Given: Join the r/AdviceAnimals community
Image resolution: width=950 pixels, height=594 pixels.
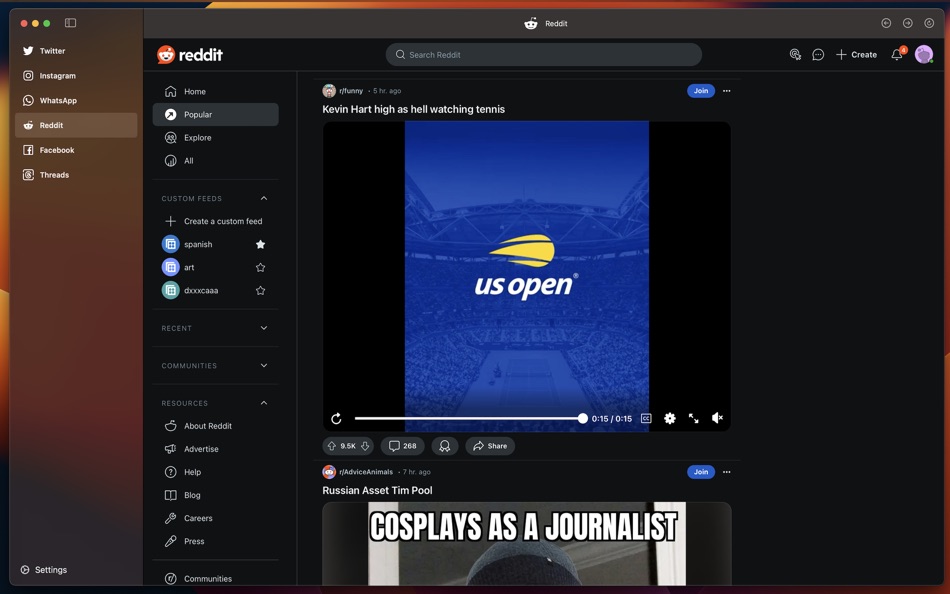Looking at the screenshot, I should tap(701, 472).
